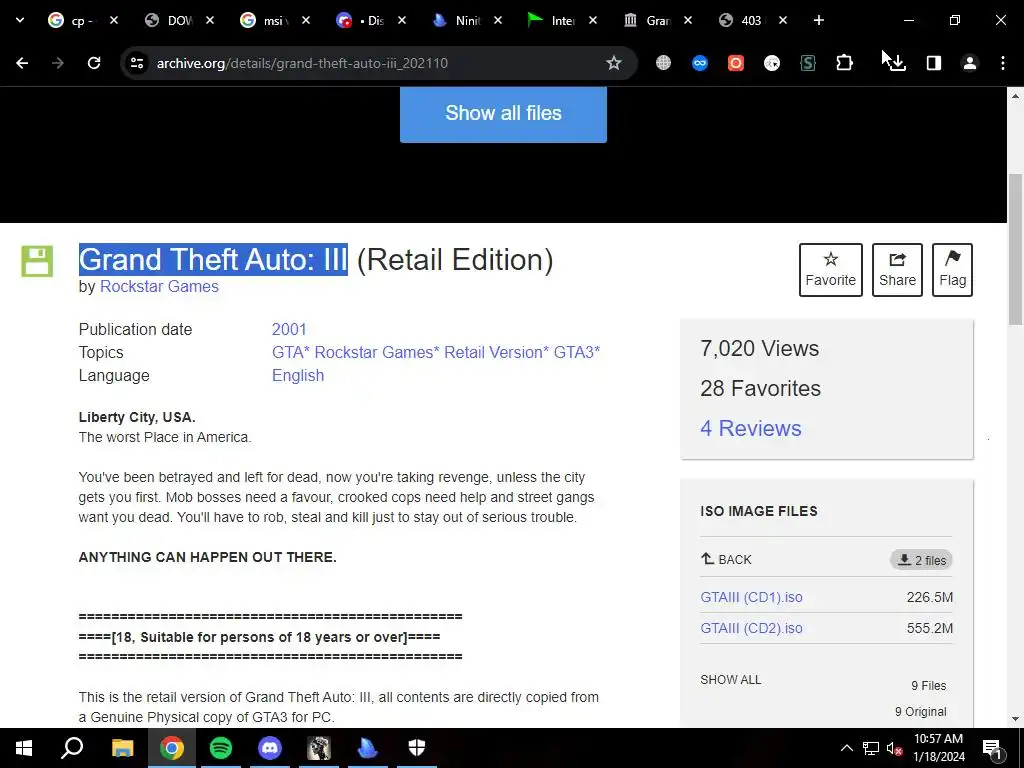This screenshot has width=1024, height=768.
Task: Open the Extensions puzzle piece menu
Action: [844, 63]
